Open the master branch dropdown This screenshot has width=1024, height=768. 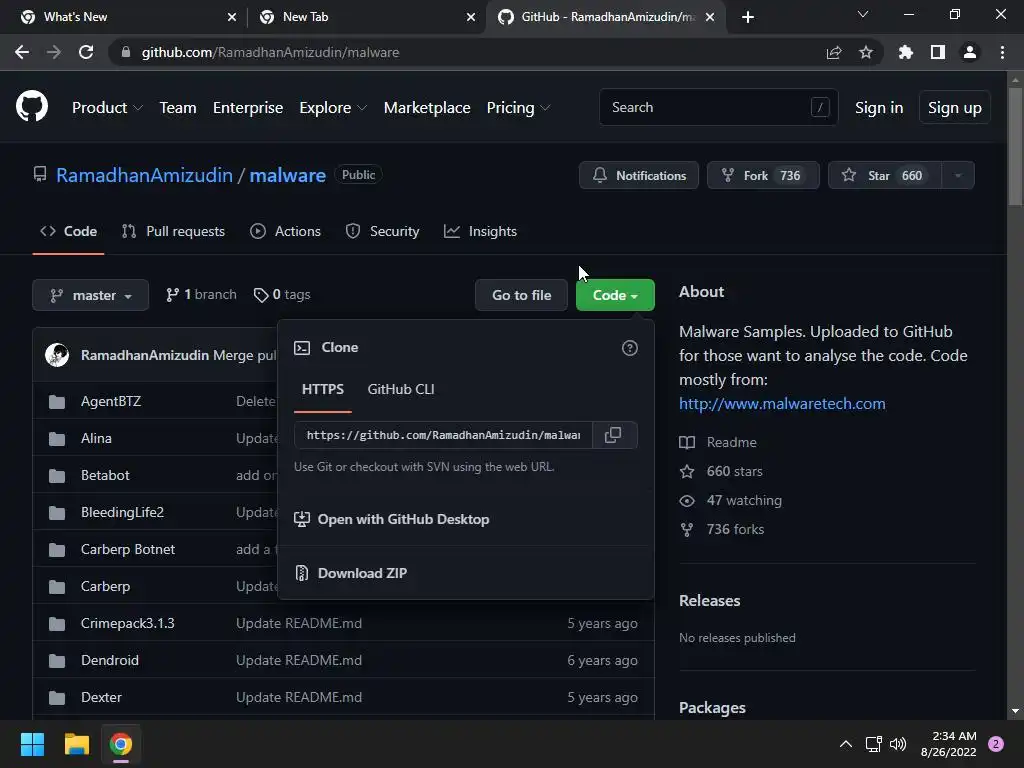(x=91, y=295)
